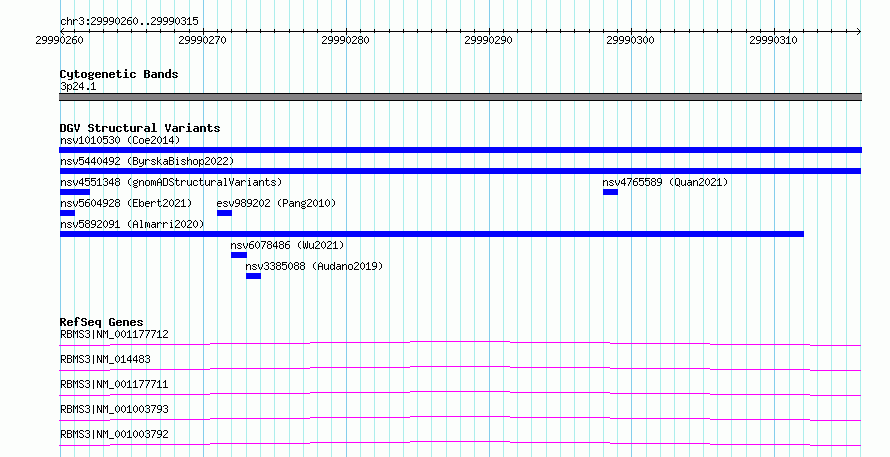This screenshot has height=457, width=890.
Task: Select the RefSeq Genes track title
Action: [102, 322]
